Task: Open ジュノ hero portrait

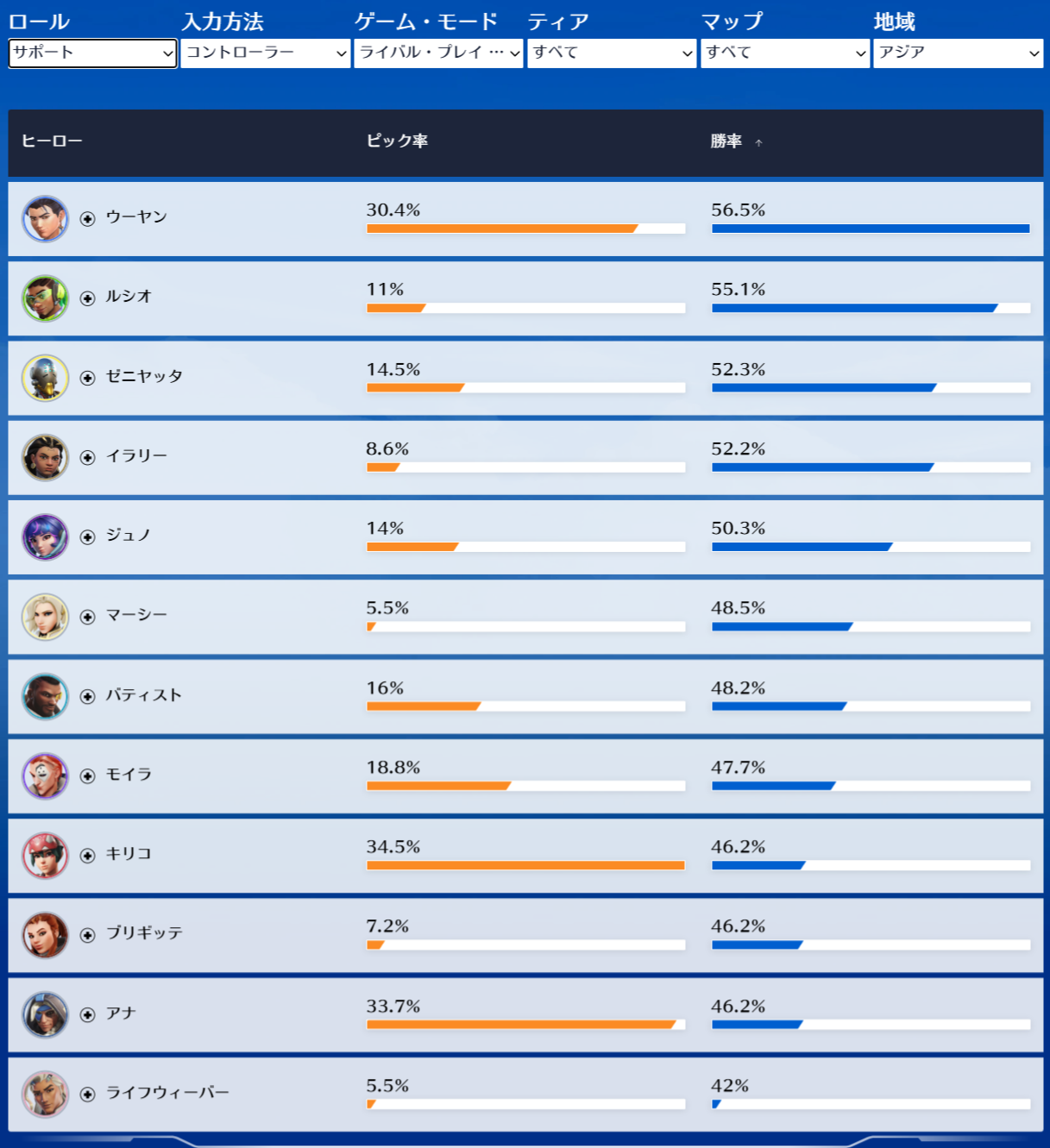Action: [45, 537]
